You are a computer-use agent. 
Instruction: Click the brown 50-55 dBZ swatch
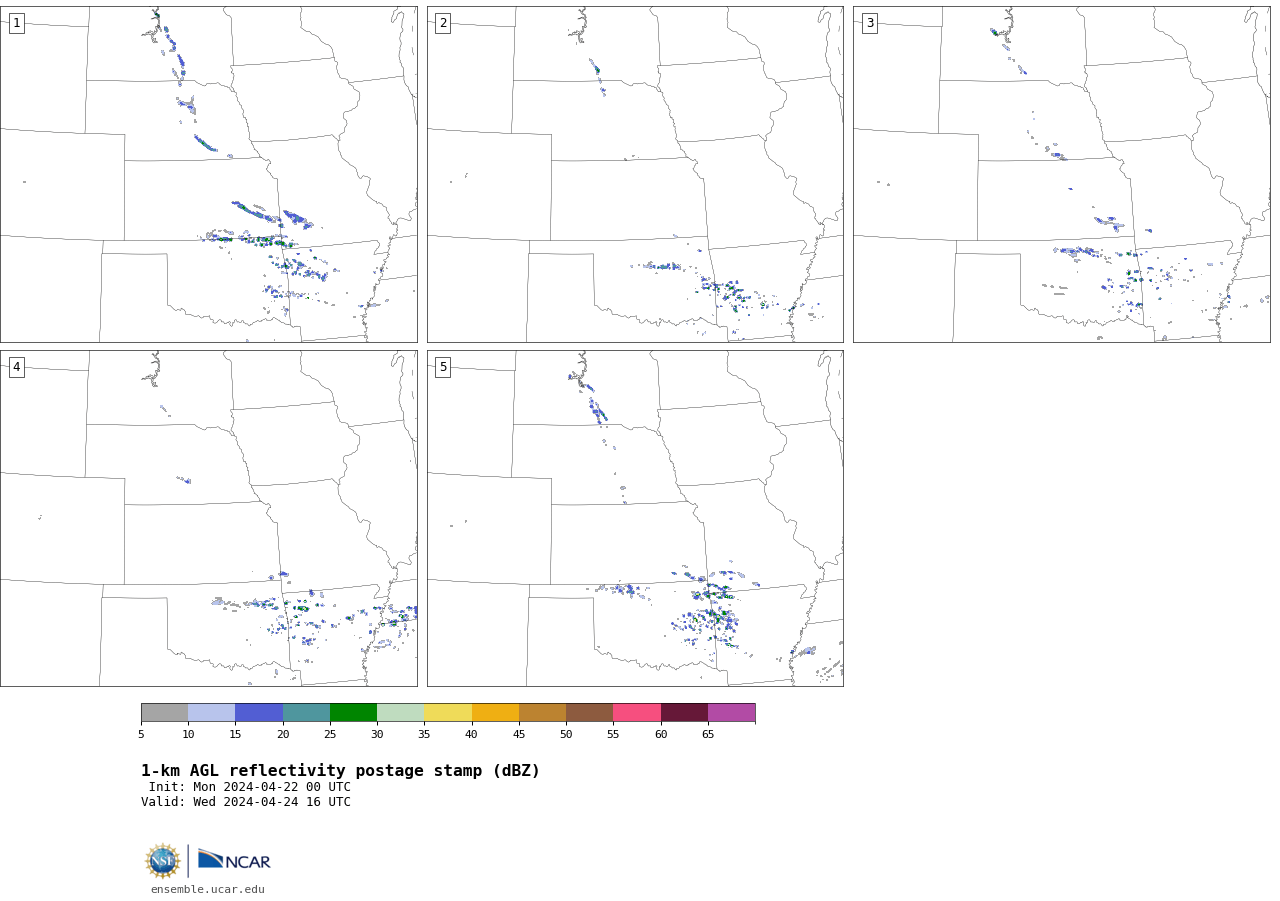pos(590,713)
